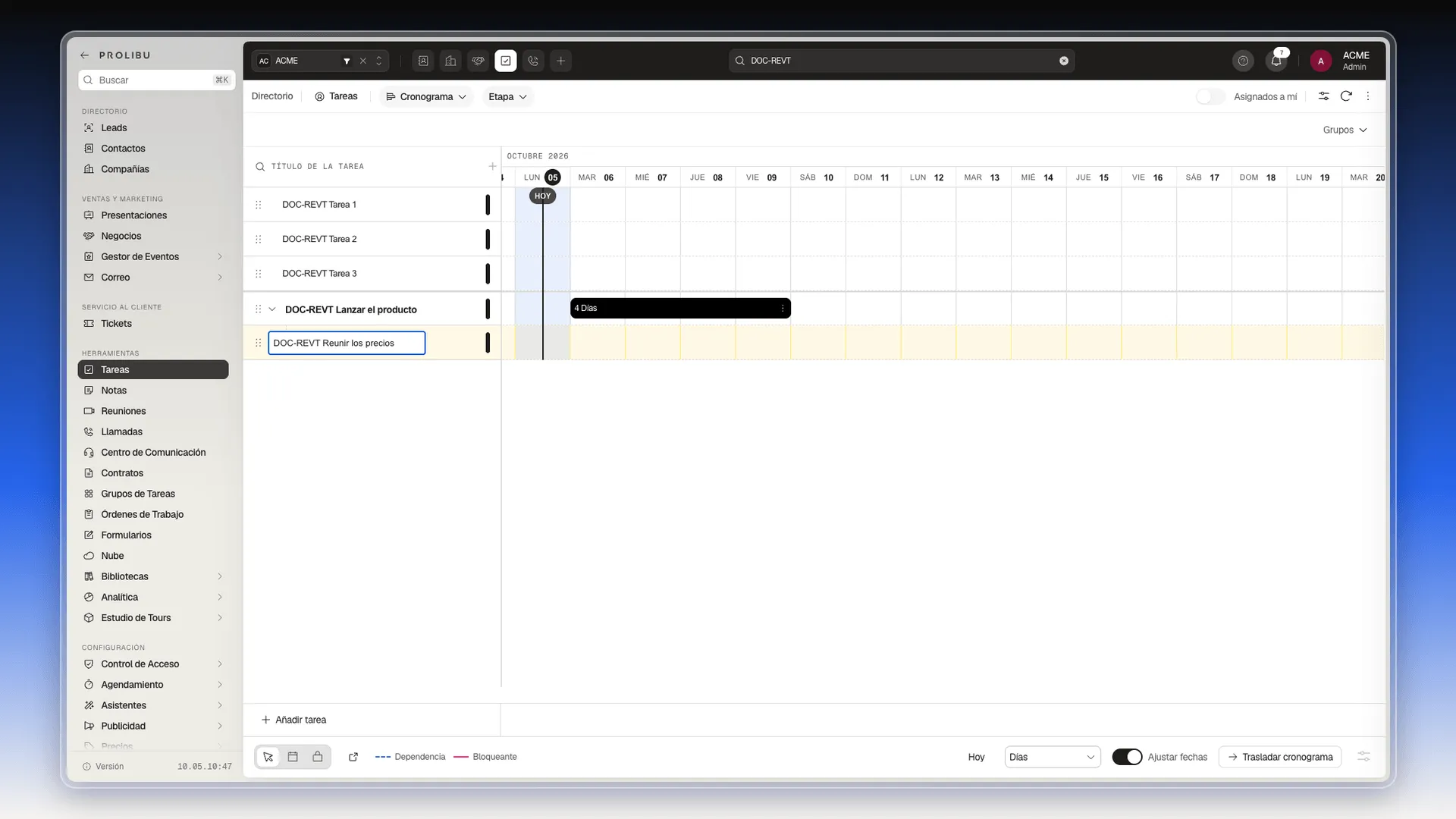Open the 4 Días bar options menu
Image resolution: width=1456 pixels, height=819 pixels.
(783, 309)
